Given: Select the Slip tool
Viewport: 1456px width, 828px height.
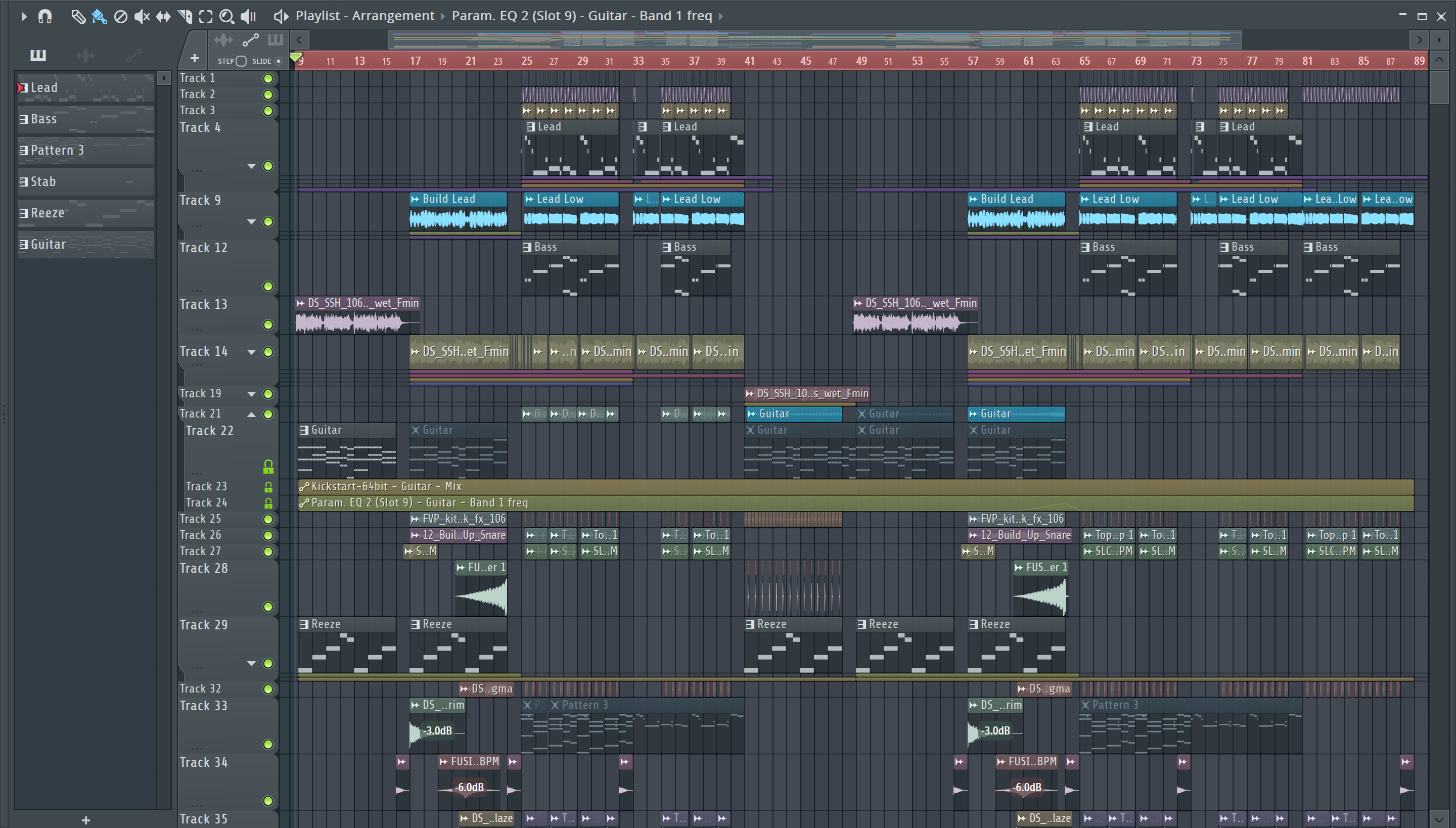Looking at the screenshot, I should point(163,17).
